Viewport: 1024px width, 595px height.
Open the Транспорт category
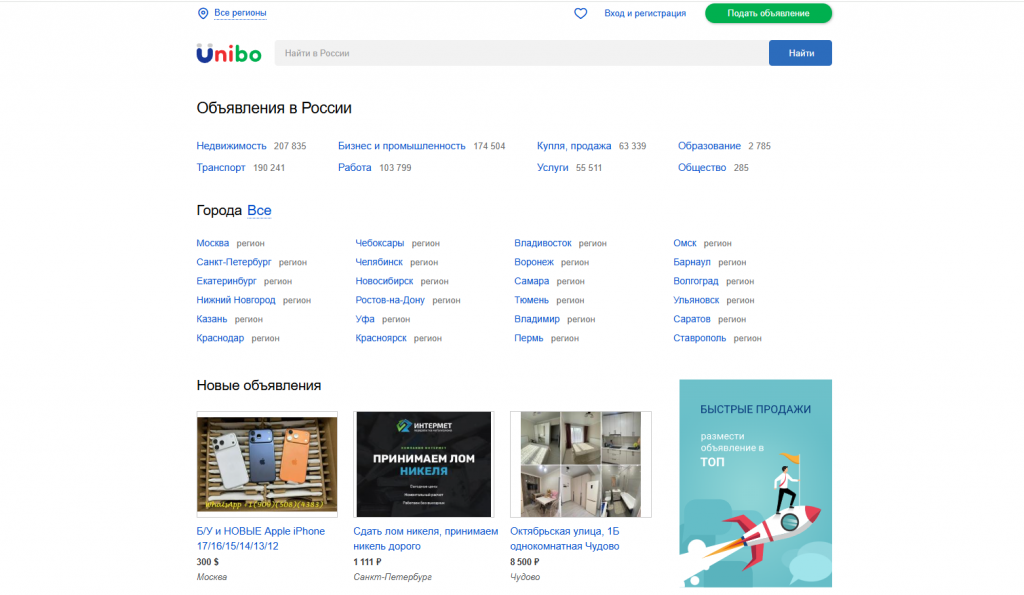point(221,168)
